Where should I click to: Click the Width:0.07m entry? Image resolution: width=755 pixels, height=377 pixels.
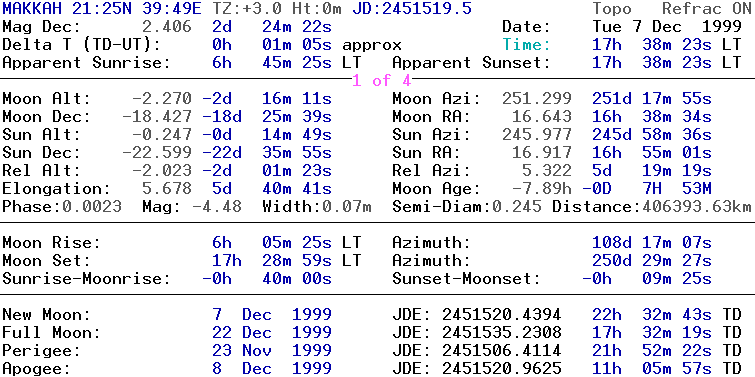coord(317,207)
